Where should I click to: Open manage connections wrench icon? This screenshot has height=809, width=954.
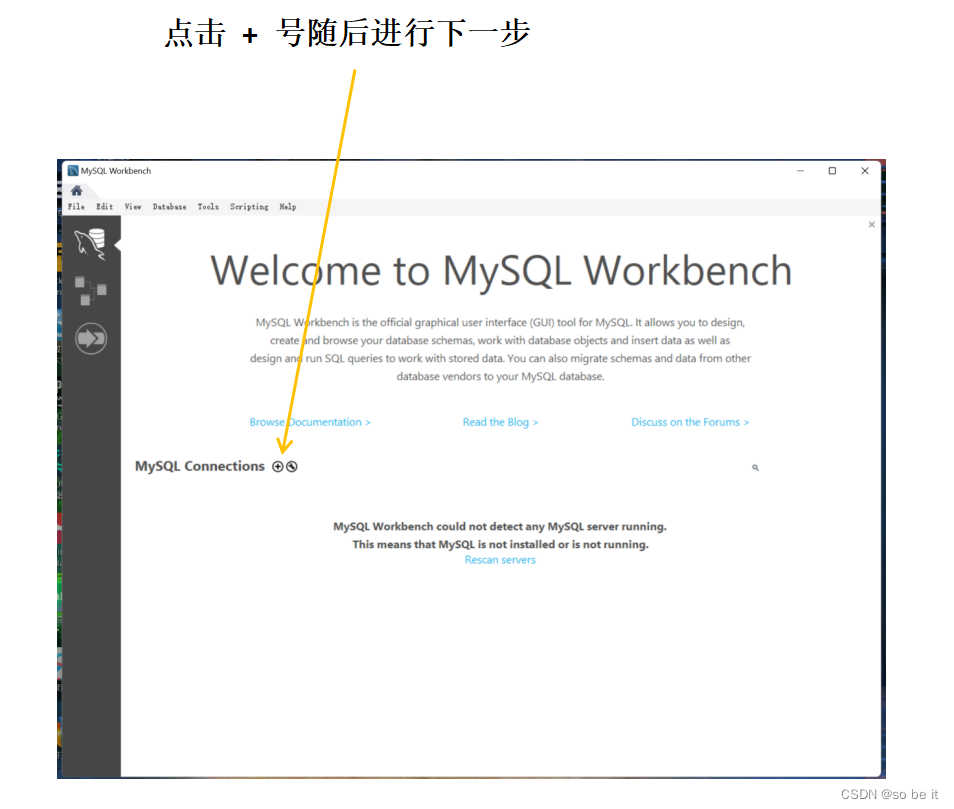point(292,467)
